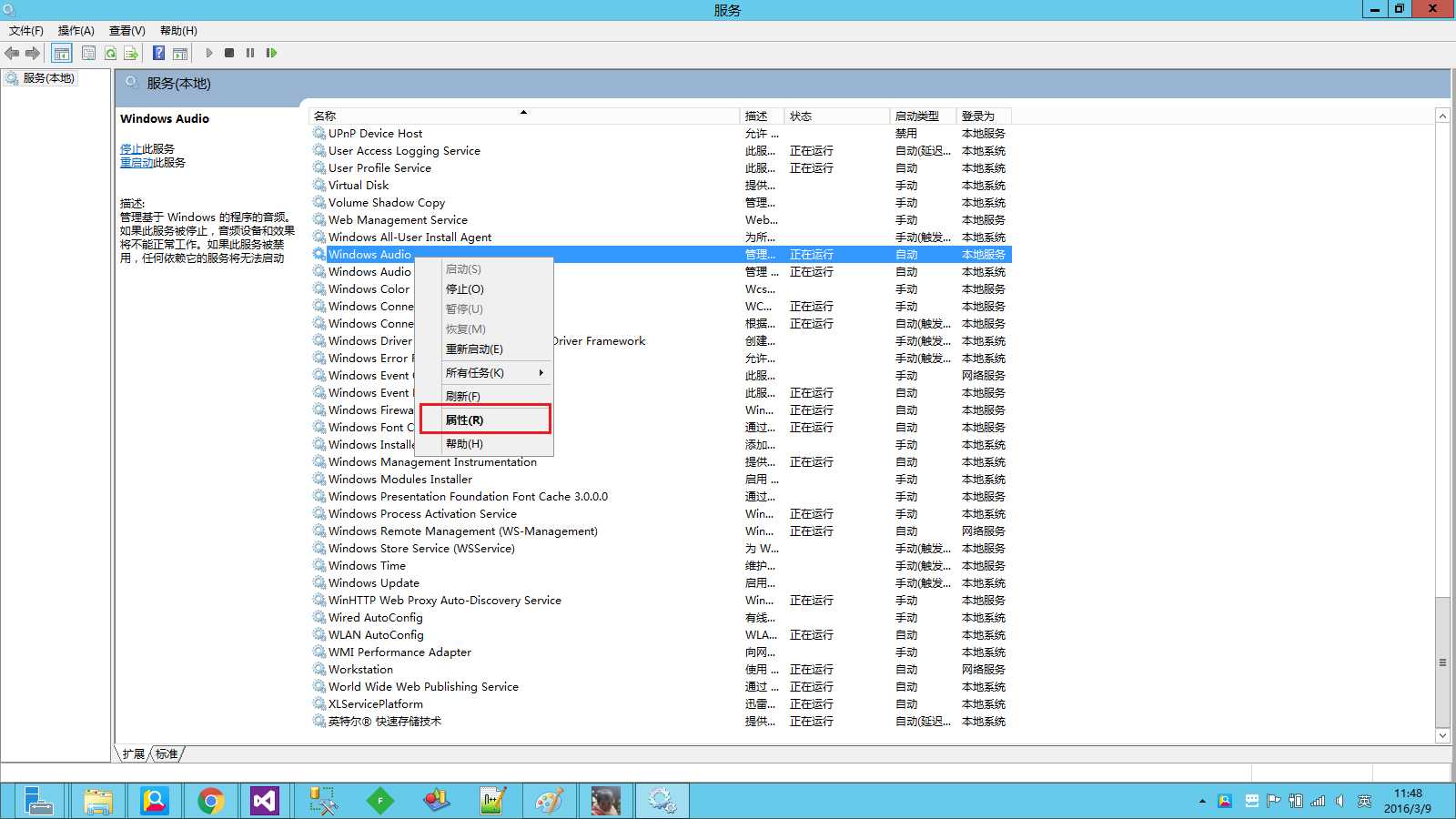
Task: Toggle the action pane toolbar icon
Action: pos(180,54)
